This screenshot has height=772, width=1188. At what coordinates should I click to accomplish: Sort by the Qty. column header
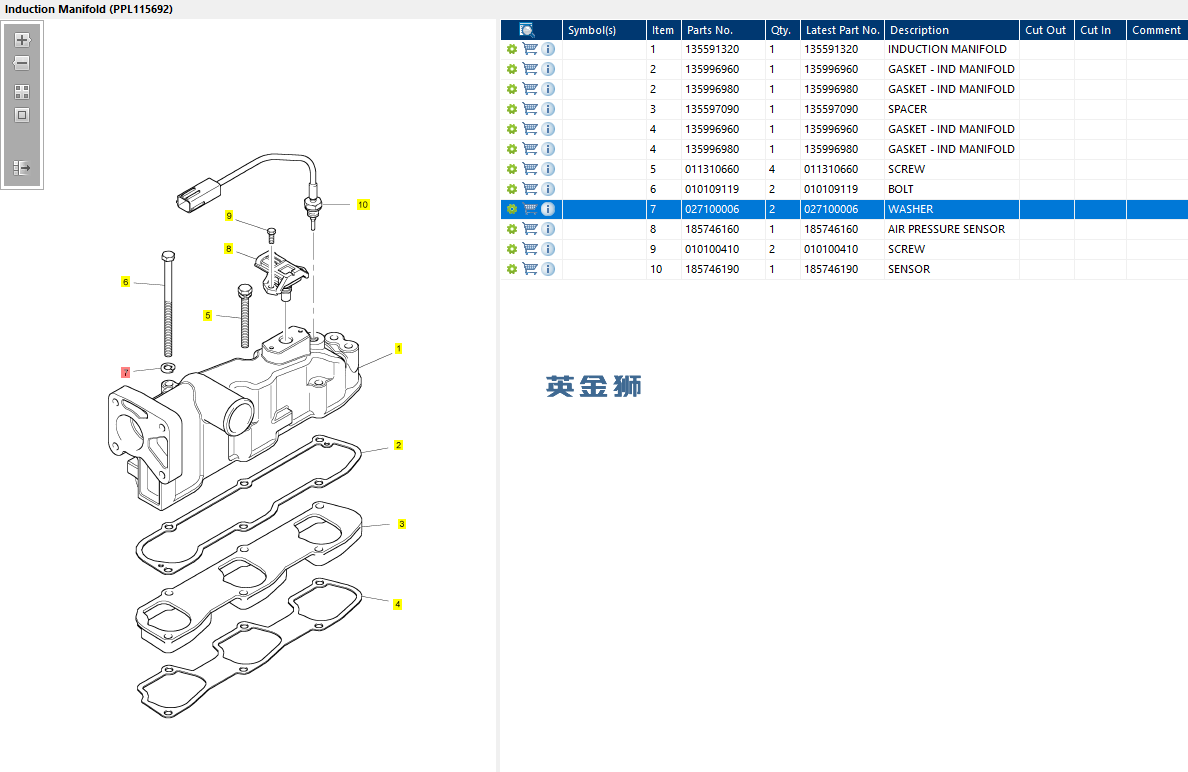coord(783,30)
